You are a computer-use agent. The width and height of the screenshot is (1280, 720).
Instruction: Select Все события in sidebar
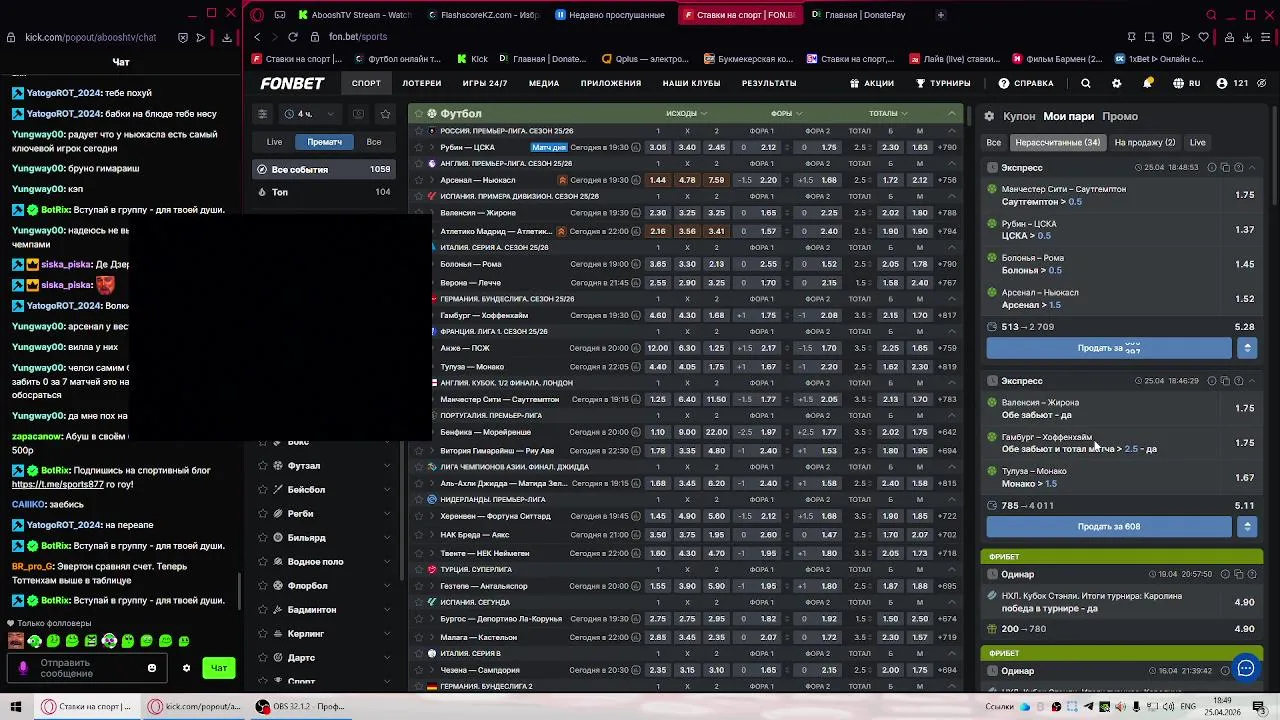coord(323,169)
